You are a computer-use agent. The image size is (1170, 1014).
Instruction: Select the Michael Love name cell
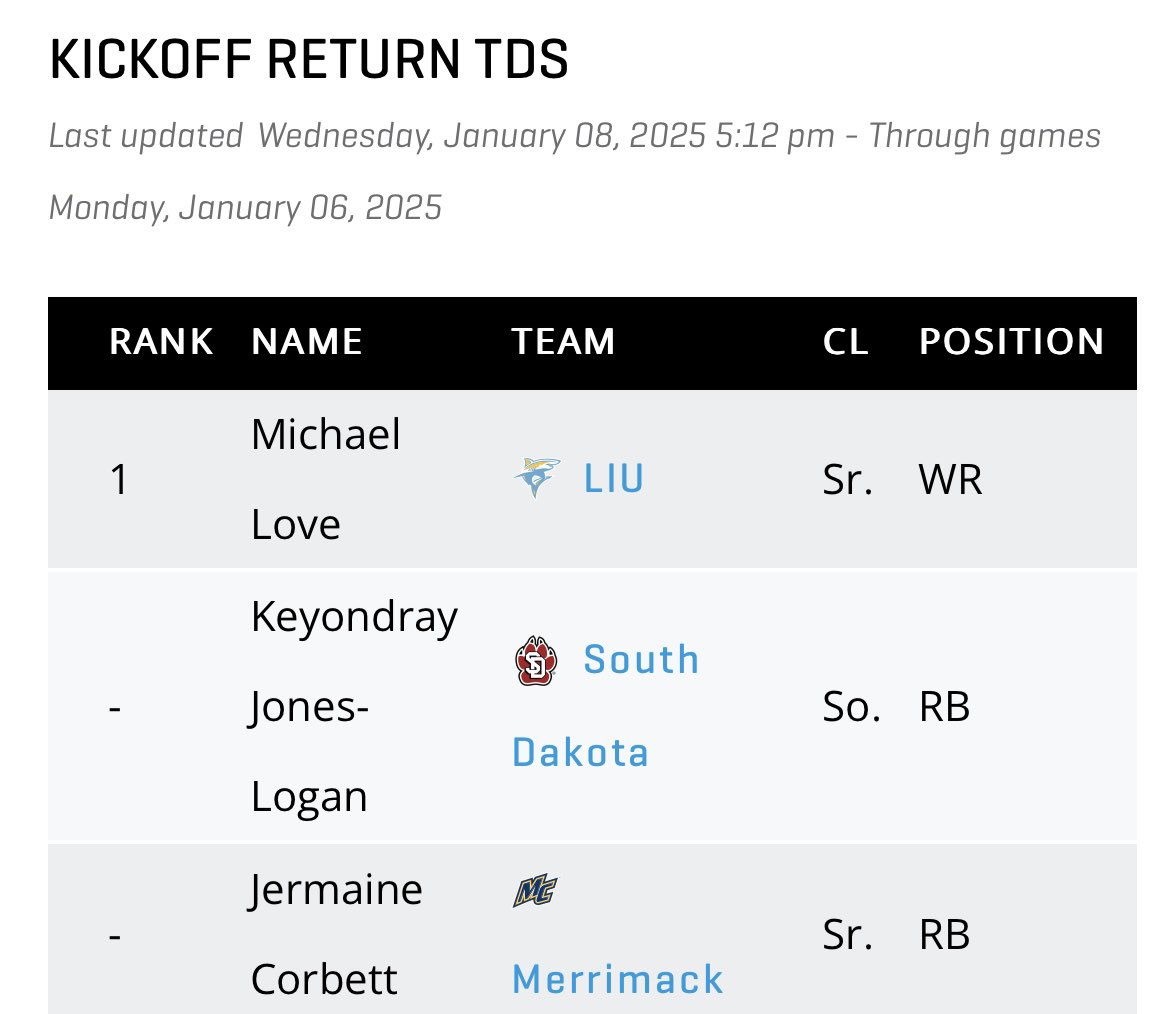[x=326, y=479]
